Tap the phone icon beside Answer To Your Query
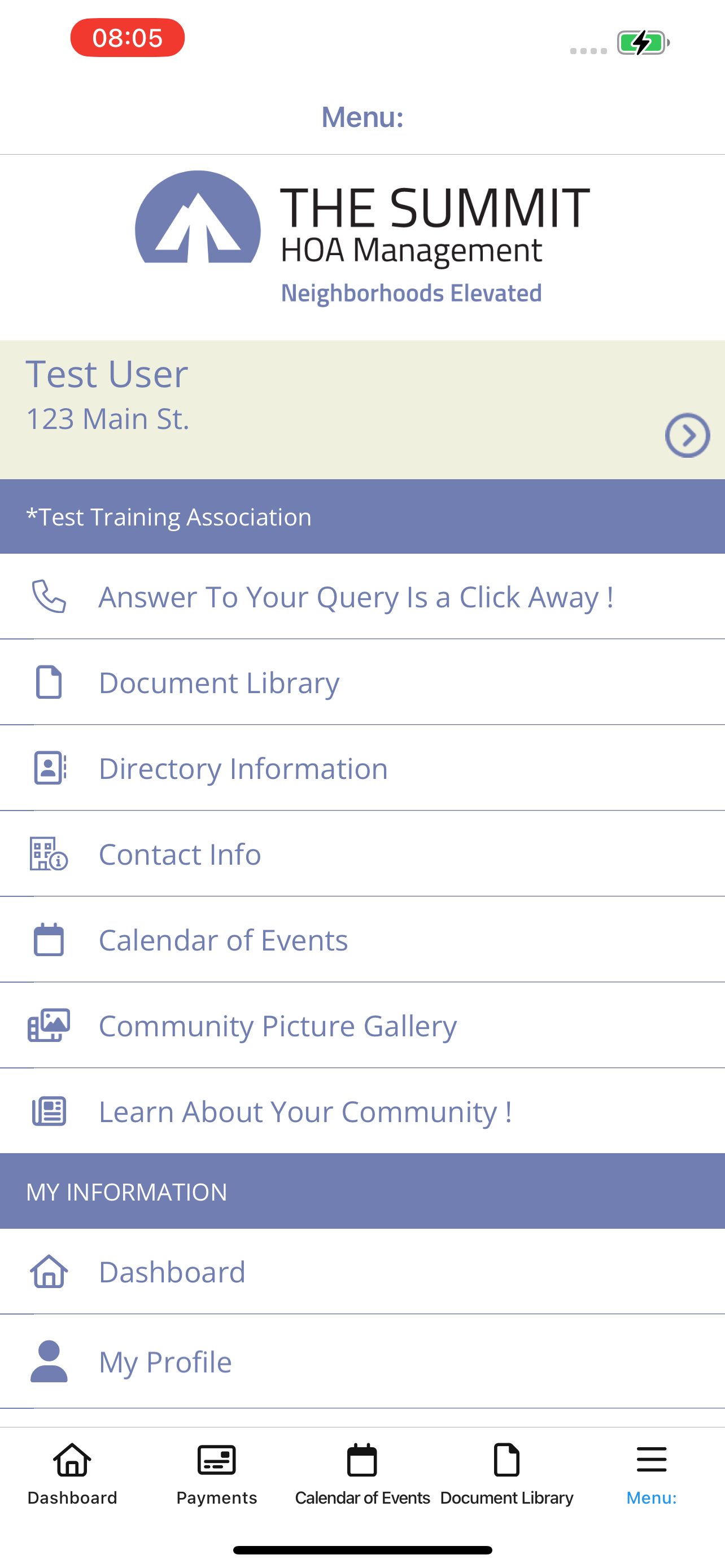The width and height of the screenshot is (725, 1568). pos(49,596)
